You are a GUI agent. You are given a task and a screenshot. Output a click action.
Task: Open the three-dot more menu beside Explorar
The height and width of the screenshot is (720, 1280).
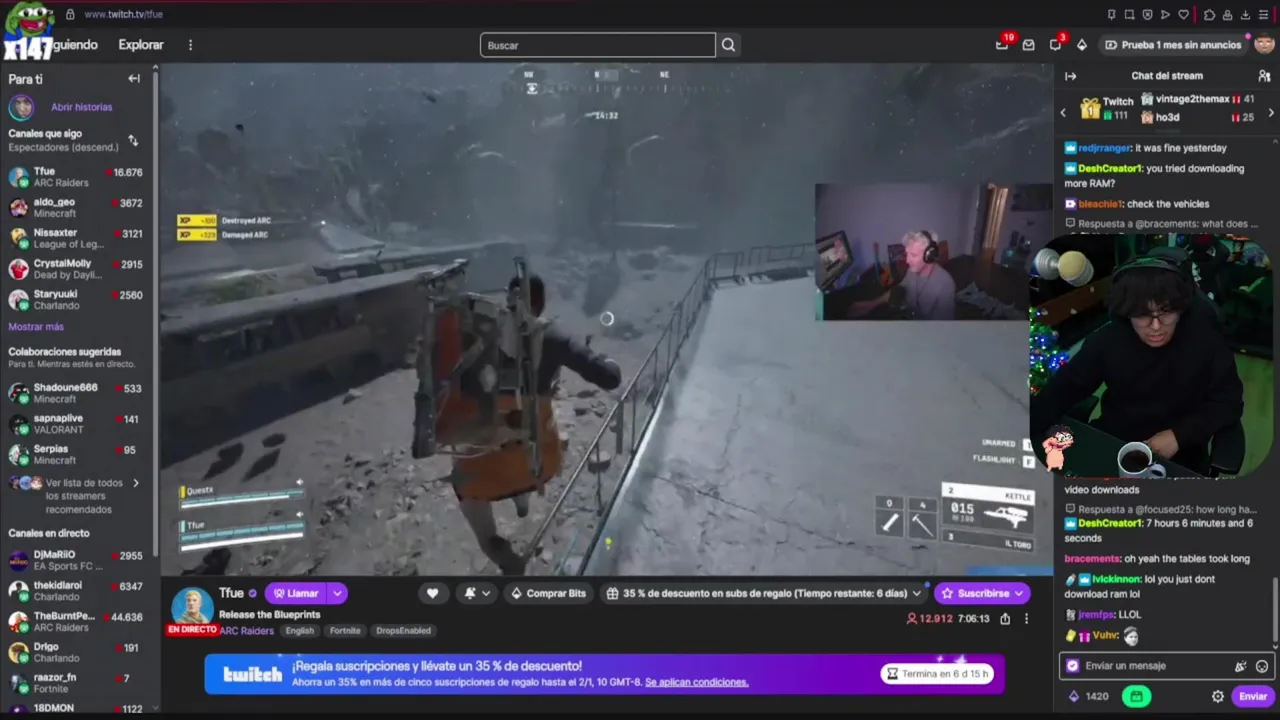190,45
